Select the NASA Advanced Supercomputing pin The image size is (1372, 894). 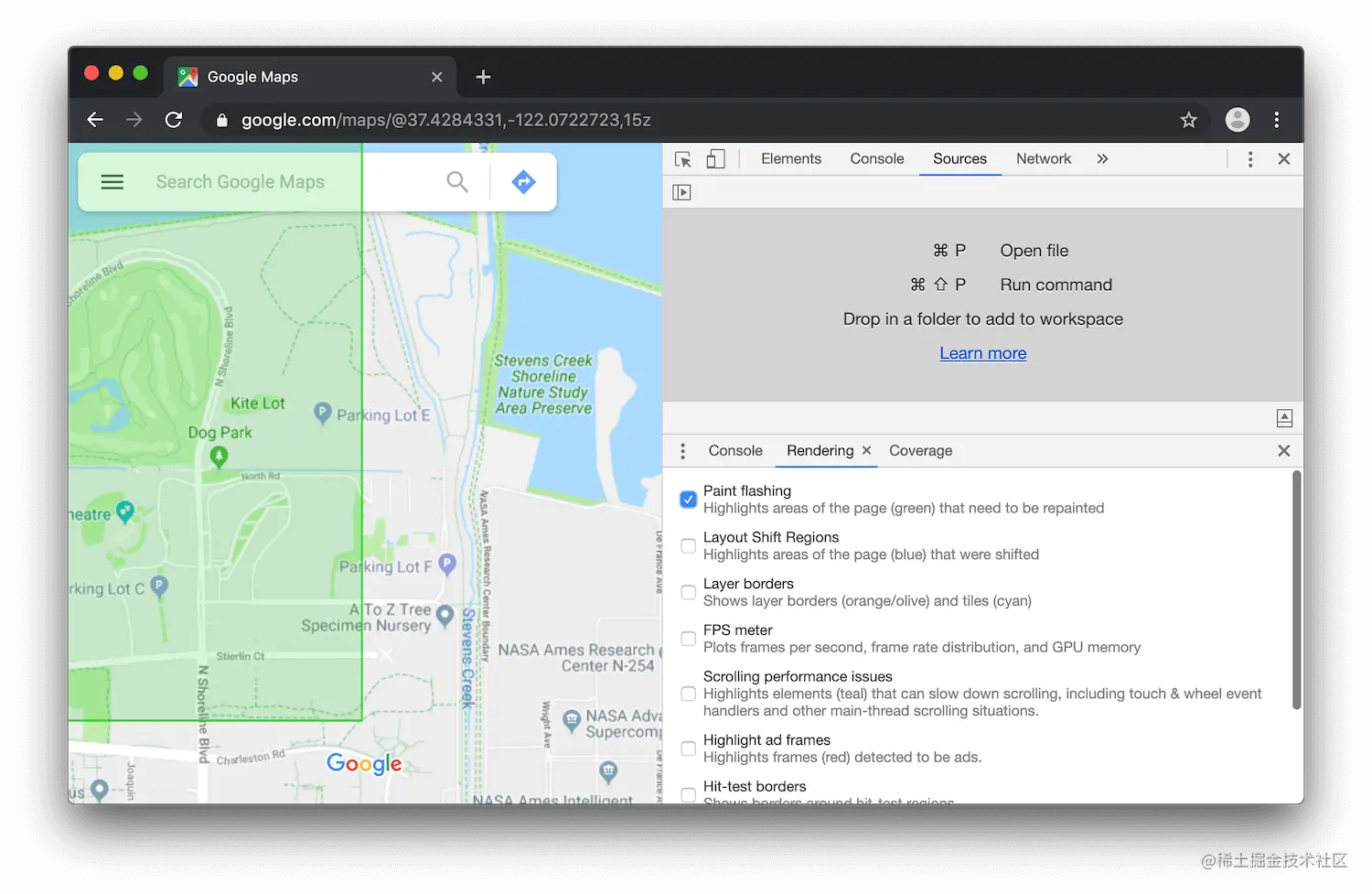pyautogui.click(x=572, y=721)
